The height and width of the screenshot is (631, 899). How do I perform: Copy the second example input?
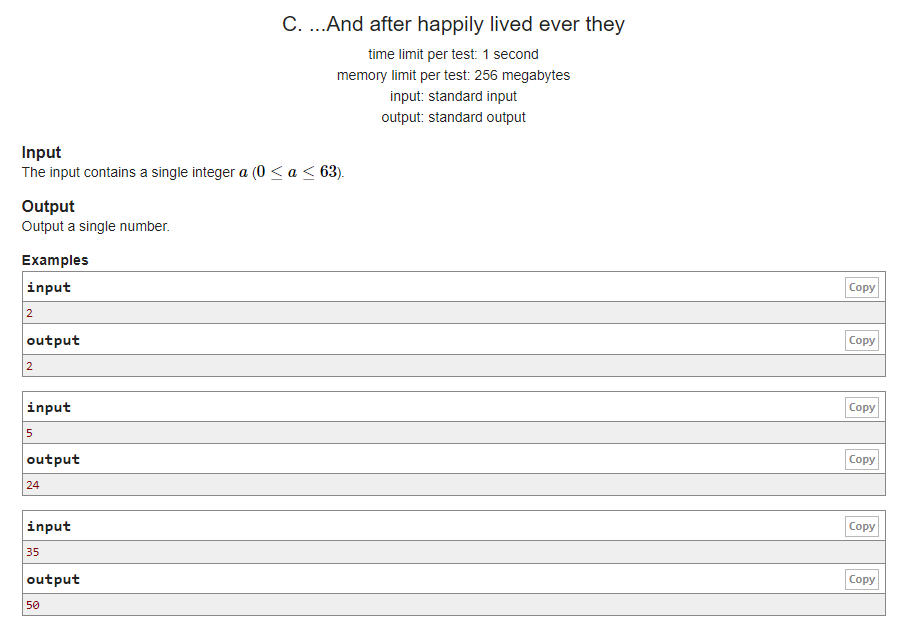[x=861, y=407]
